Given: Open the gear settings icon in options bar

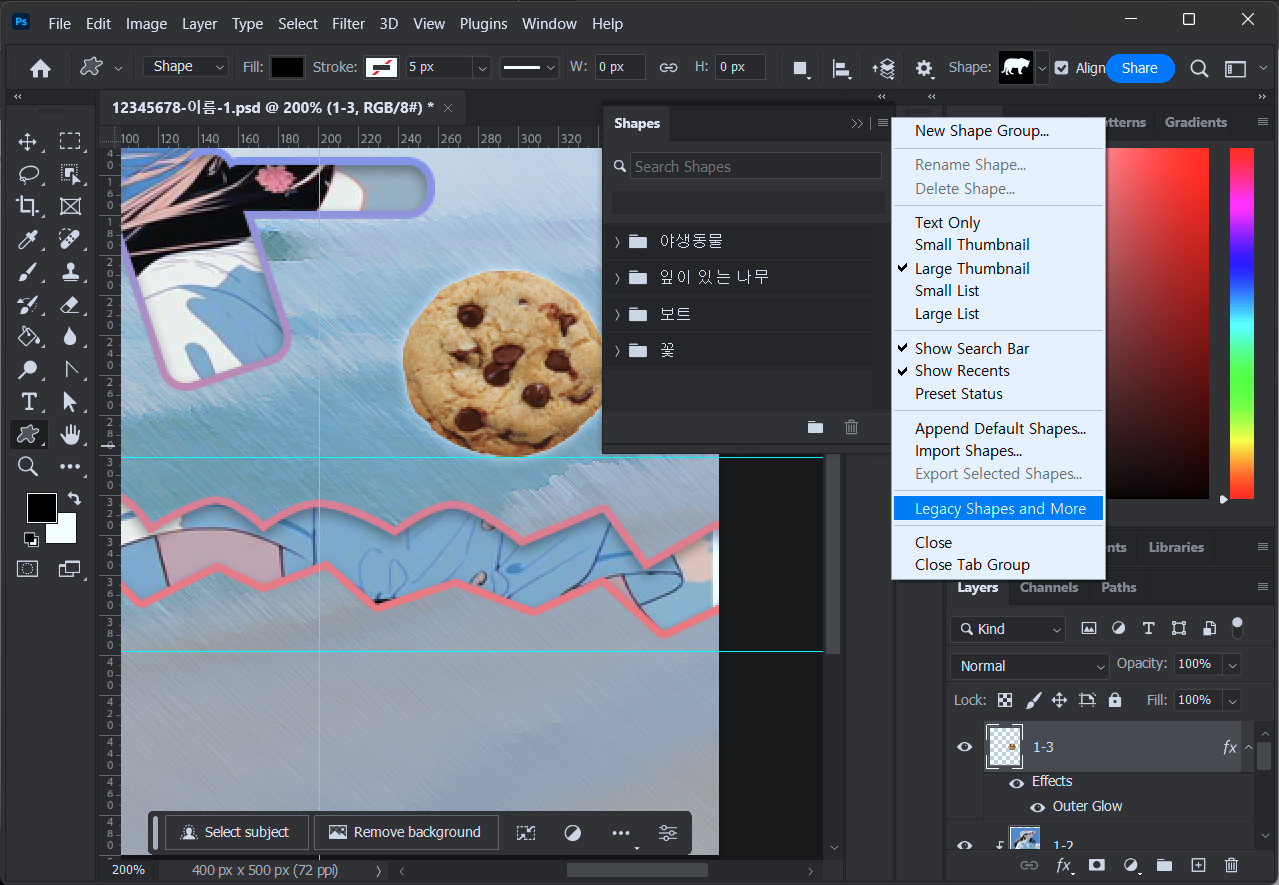Looking at the screenshot, I should pyautogui.click(x=924, y=68).
